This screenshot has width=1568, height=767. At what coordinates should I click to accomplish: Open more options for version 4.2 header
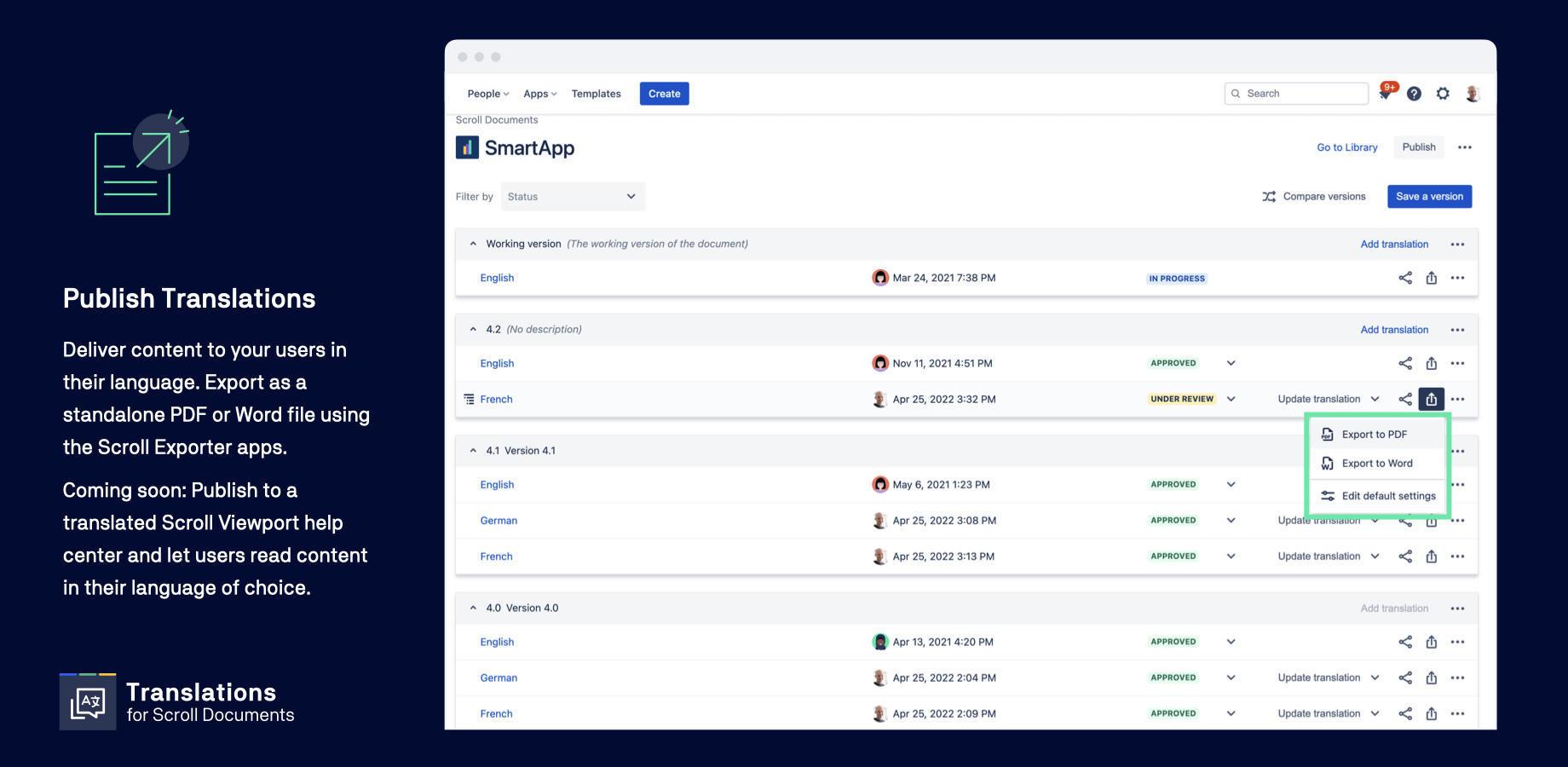1458,330
